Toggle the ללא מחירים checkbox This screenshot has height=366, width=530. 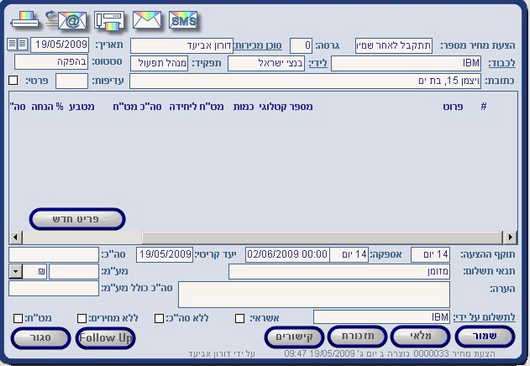point(82,318)
